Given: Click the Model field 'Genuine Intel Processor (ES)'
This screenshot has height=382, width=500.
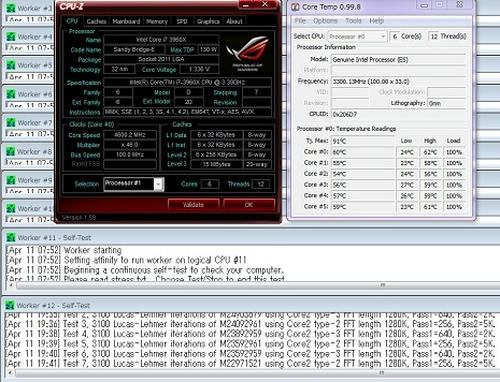Looking at the screenshot, I should pyautogui.click(x=399, y=60).
